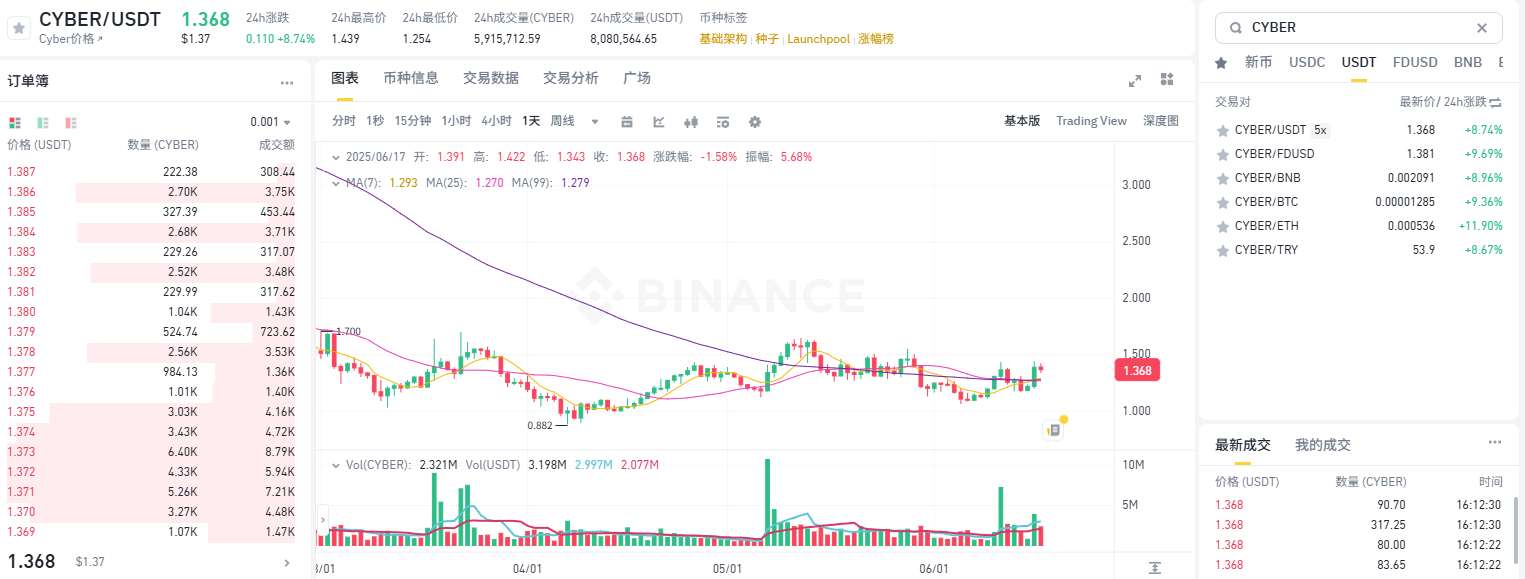This screenshot has height=579, width=1525.
Task: Expand the chart to fullscreen
Action: 1135,80
